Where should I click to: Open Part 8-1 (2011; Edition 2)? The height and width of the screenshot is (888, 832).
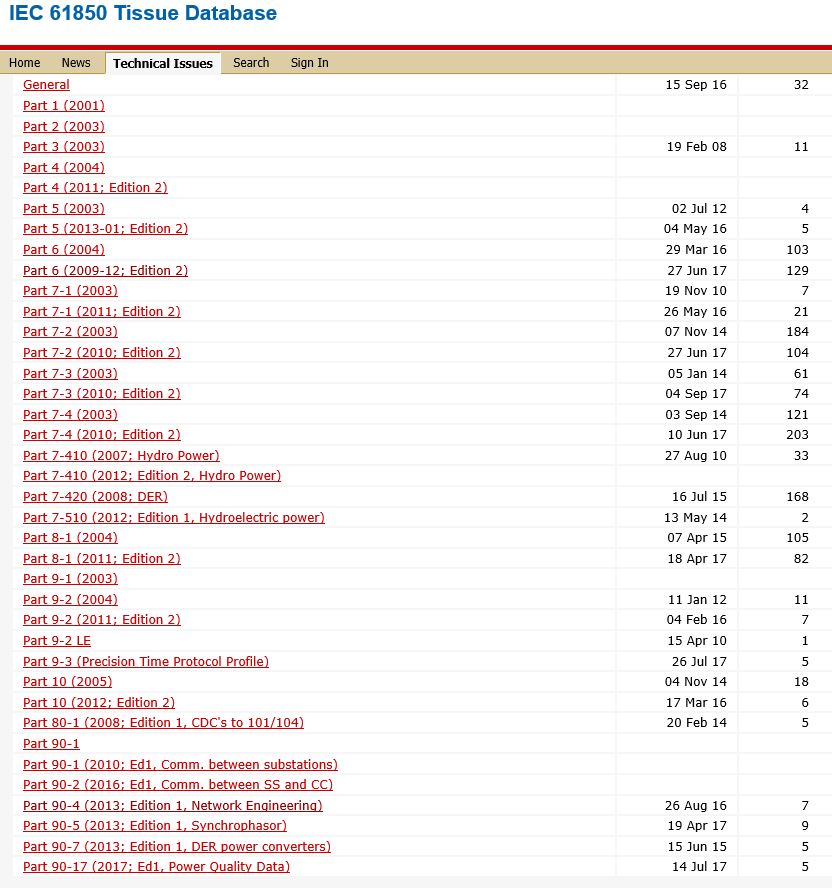coord(101,558)
